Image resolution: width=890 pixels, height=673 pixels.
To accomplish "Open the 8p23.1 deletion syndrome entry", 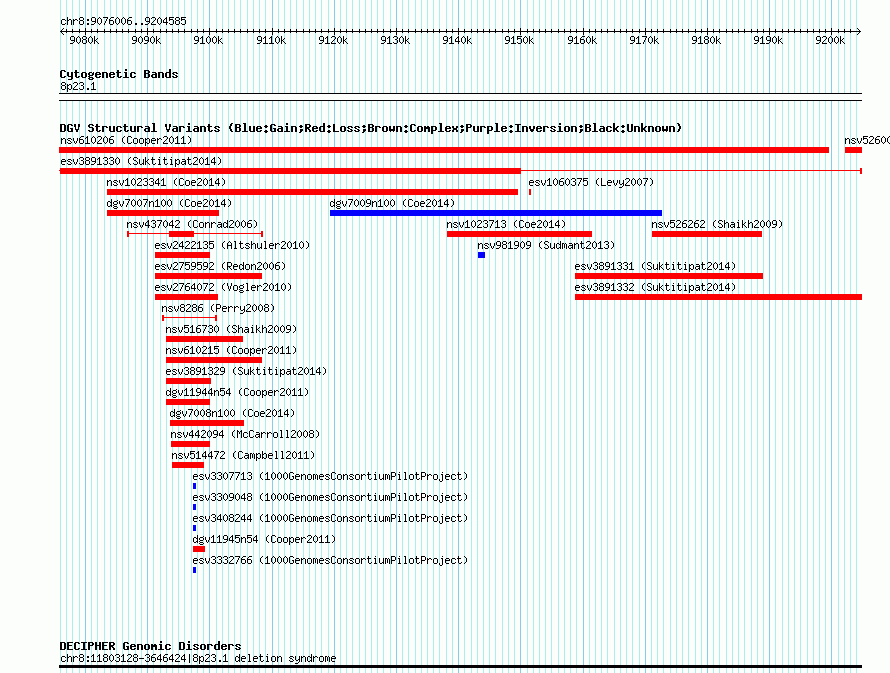I will point(198,659).
